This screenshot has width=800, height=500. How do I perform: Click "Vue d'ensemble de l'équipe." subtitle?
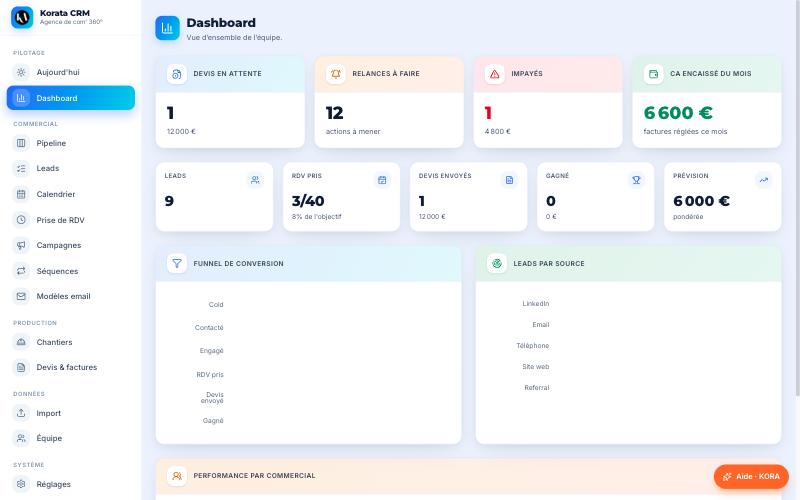point(234,38)
